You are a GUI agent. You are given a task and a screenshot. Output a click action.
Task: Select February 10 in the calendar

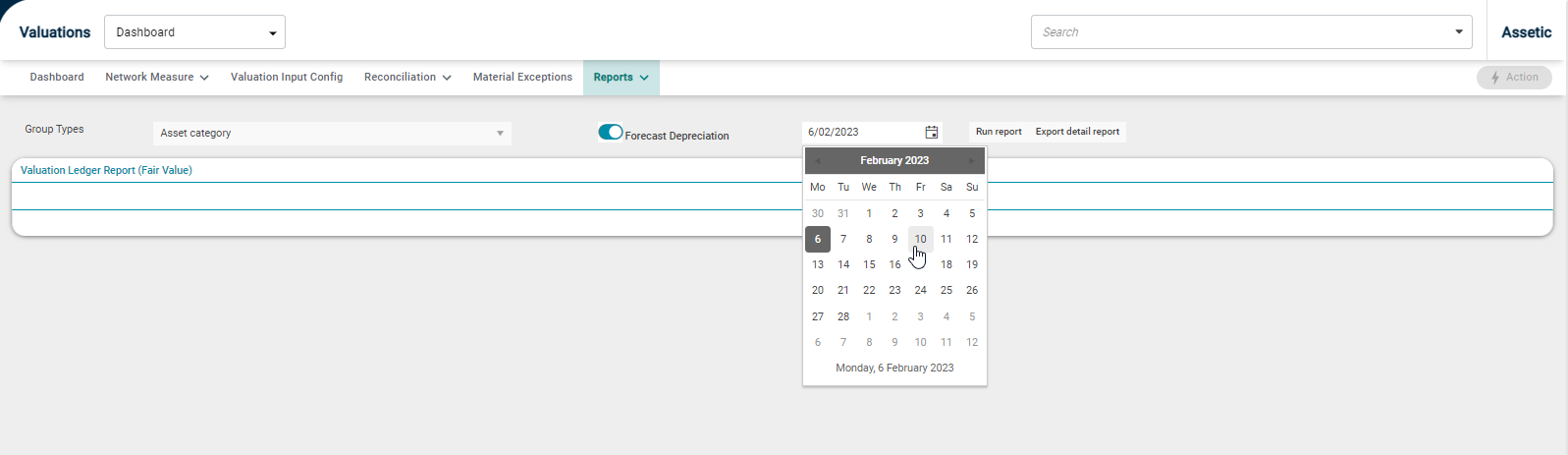pyautogui.click(x=920, y=239)
